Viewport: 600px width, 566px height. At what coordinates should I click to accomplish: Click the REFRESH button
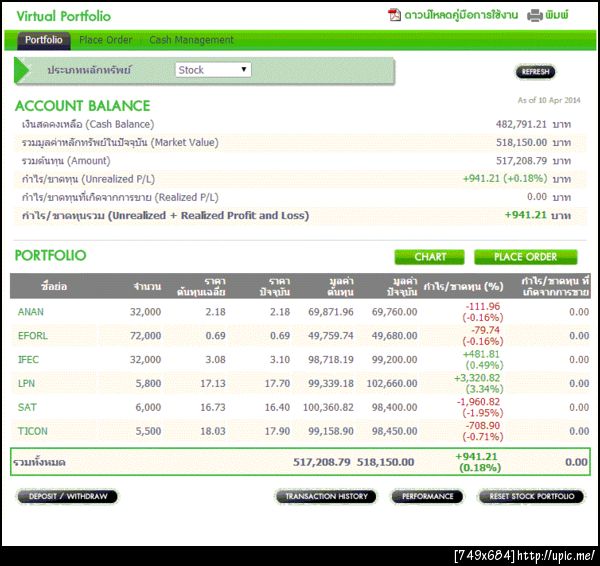pyautogui.click(x=535, y=72)
